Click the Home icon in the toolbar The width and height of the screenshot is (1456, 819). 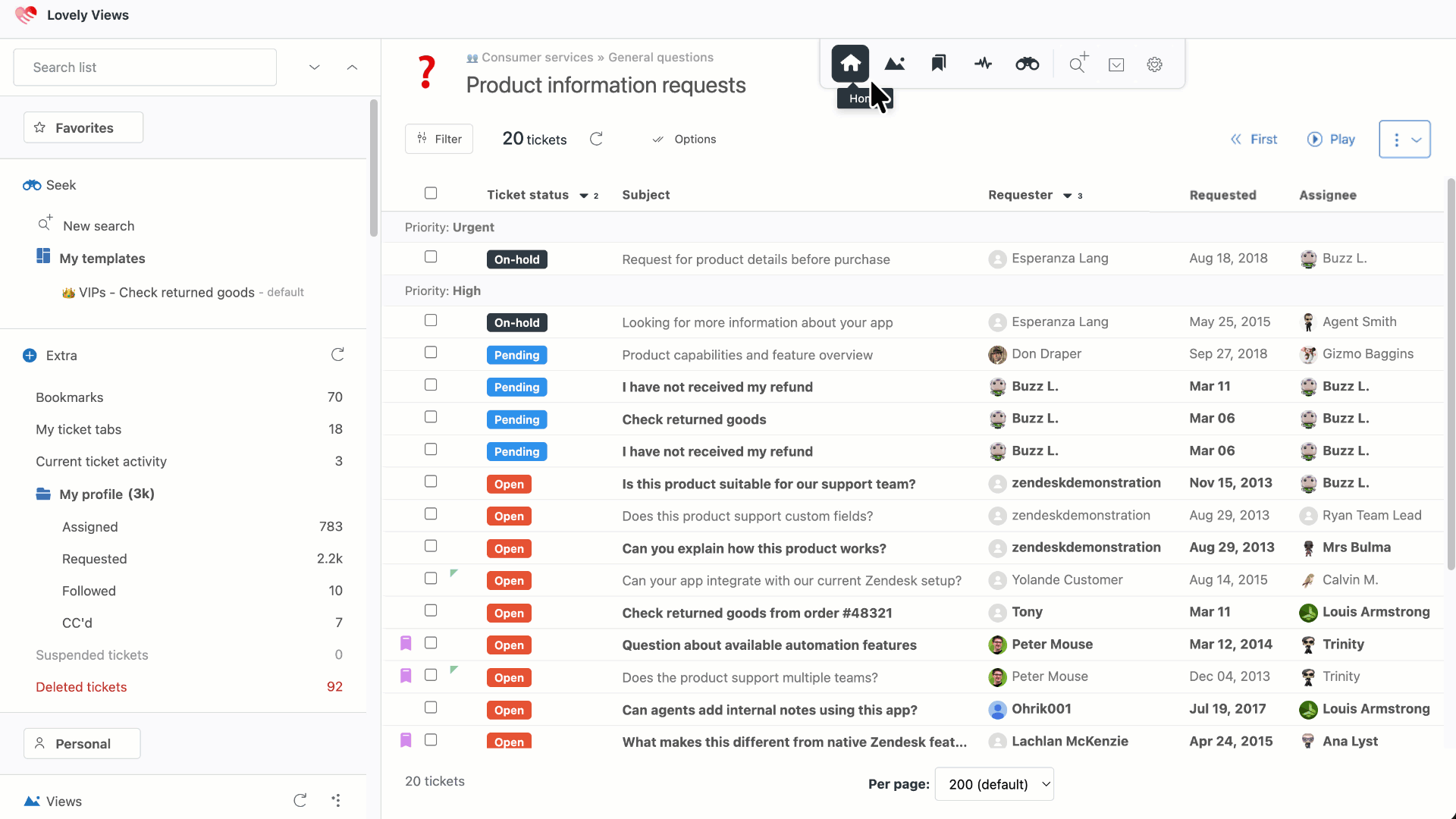tap(850, 64)
